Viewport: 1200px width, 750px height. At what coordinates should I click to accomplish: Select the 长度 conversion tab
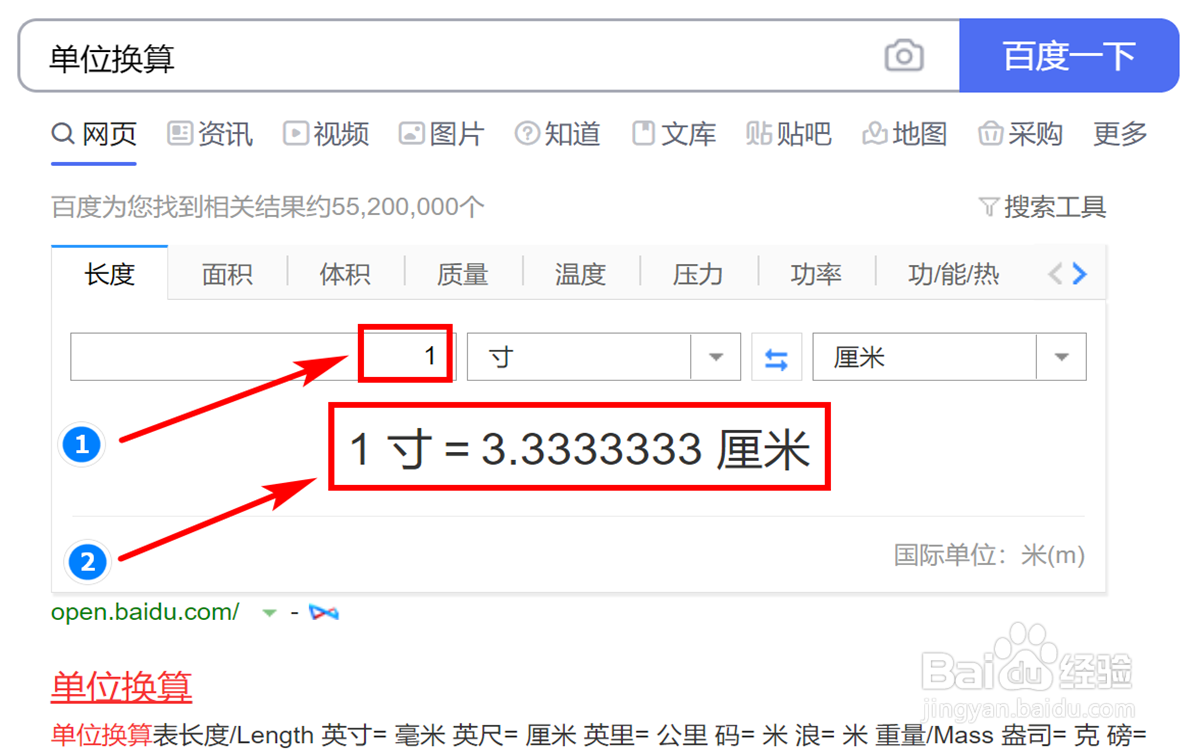(x=110, y=273)
